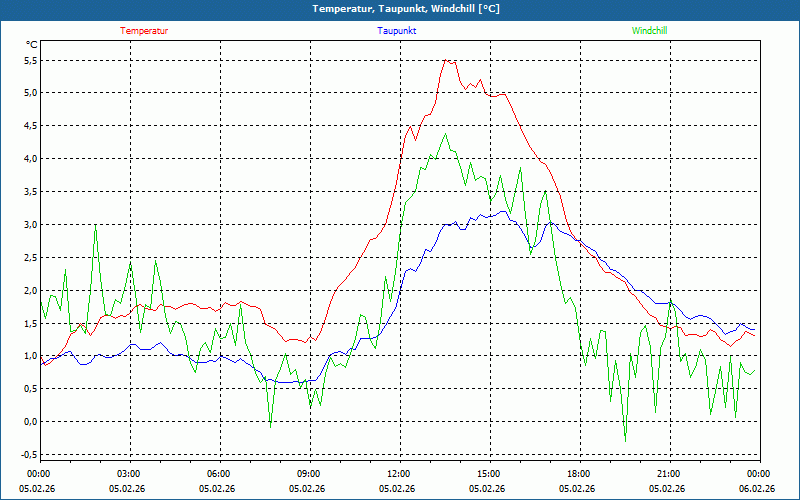Click the chart title 'Temperatur, Taupunkt, Windchill [°C]'
Screen dimensions: 800x500
click(x=400, y=9)
